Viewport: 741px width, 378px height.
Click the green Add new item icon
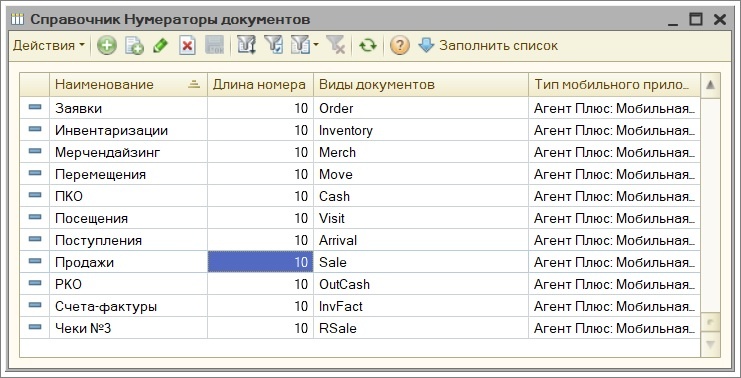[107, 46]
